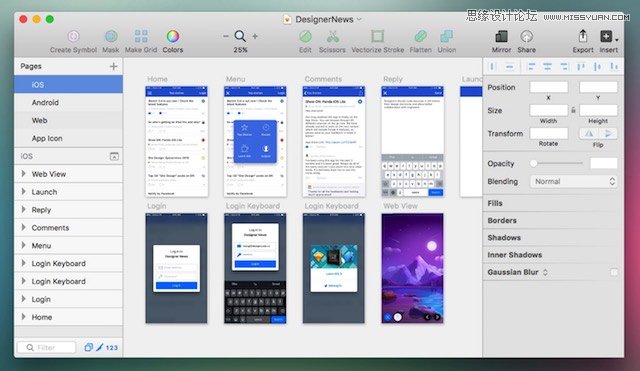
Task: Click the 123 counter in the layer footer
Action: [111, 348]
